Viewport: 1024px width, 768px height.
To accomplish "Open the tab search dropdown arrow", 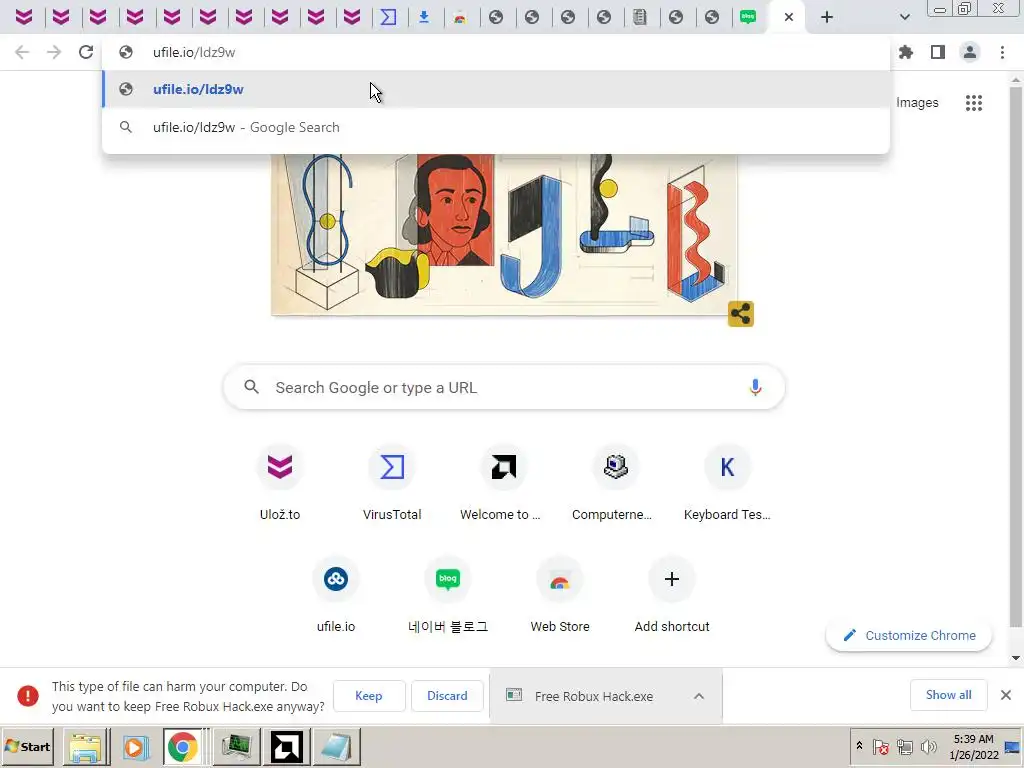I will [904, 17].
